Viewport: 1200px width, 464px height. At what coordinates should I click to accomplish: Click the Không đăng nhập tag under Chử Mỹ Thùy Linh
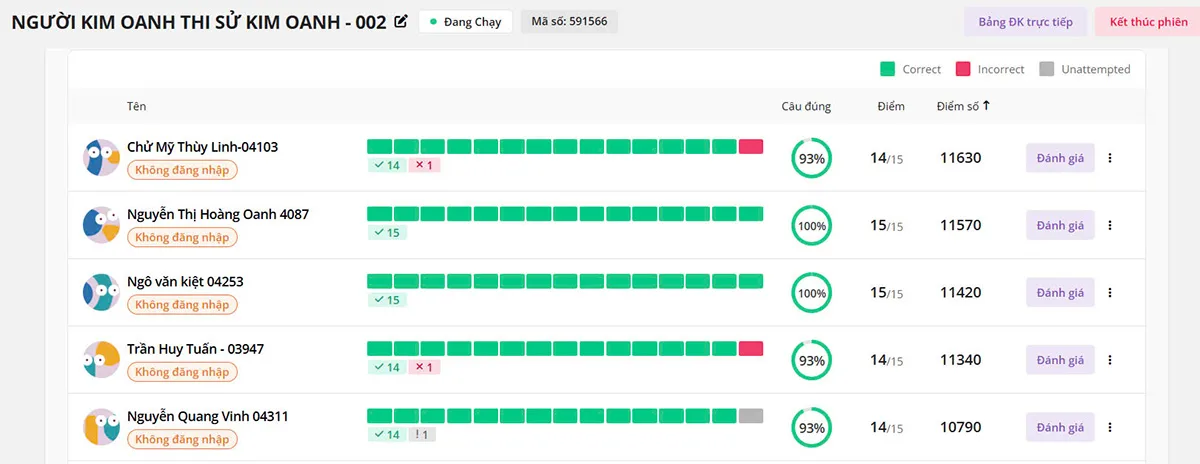click(182, 170)
